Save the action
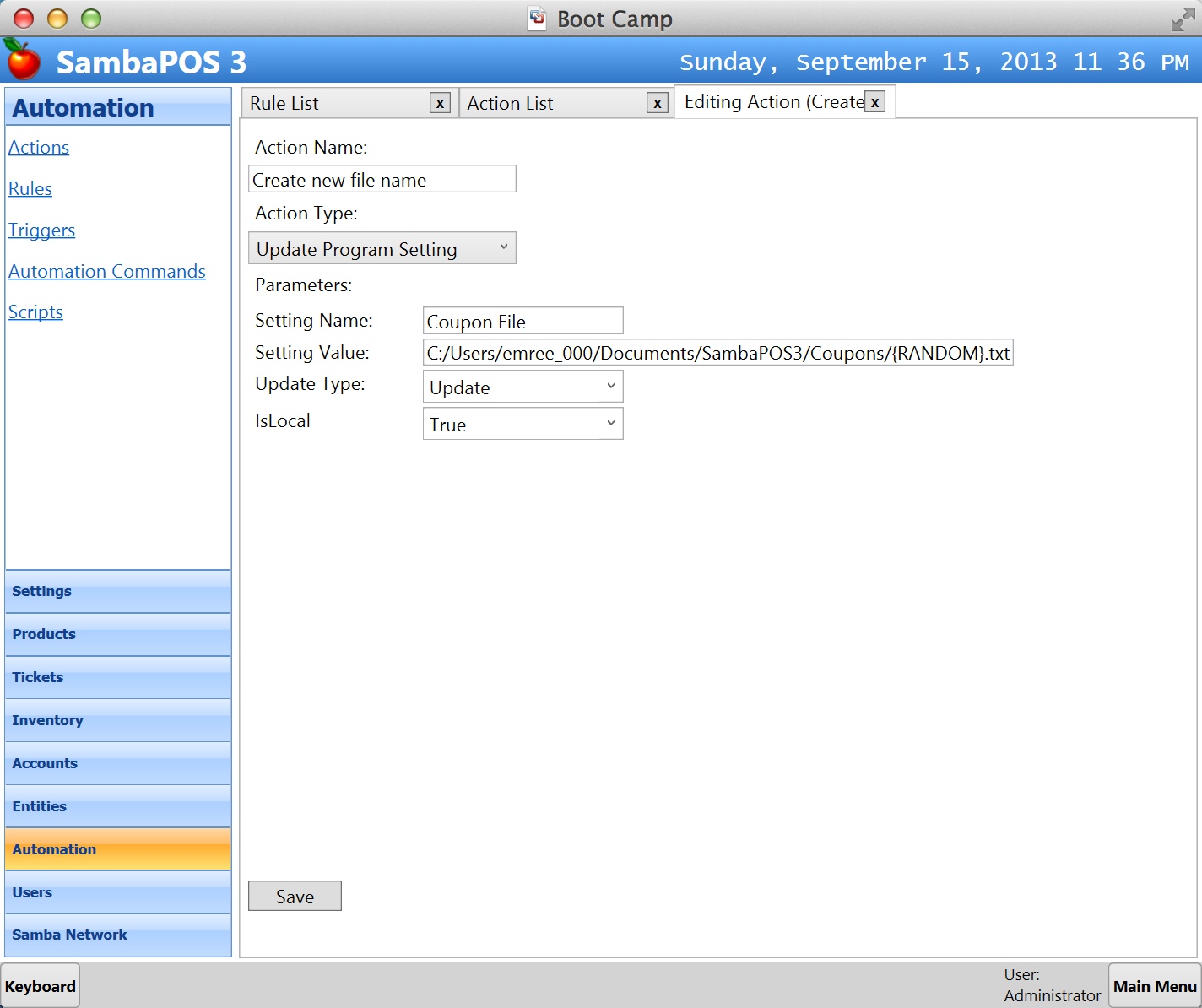1202x1008 pixels. 295,896
